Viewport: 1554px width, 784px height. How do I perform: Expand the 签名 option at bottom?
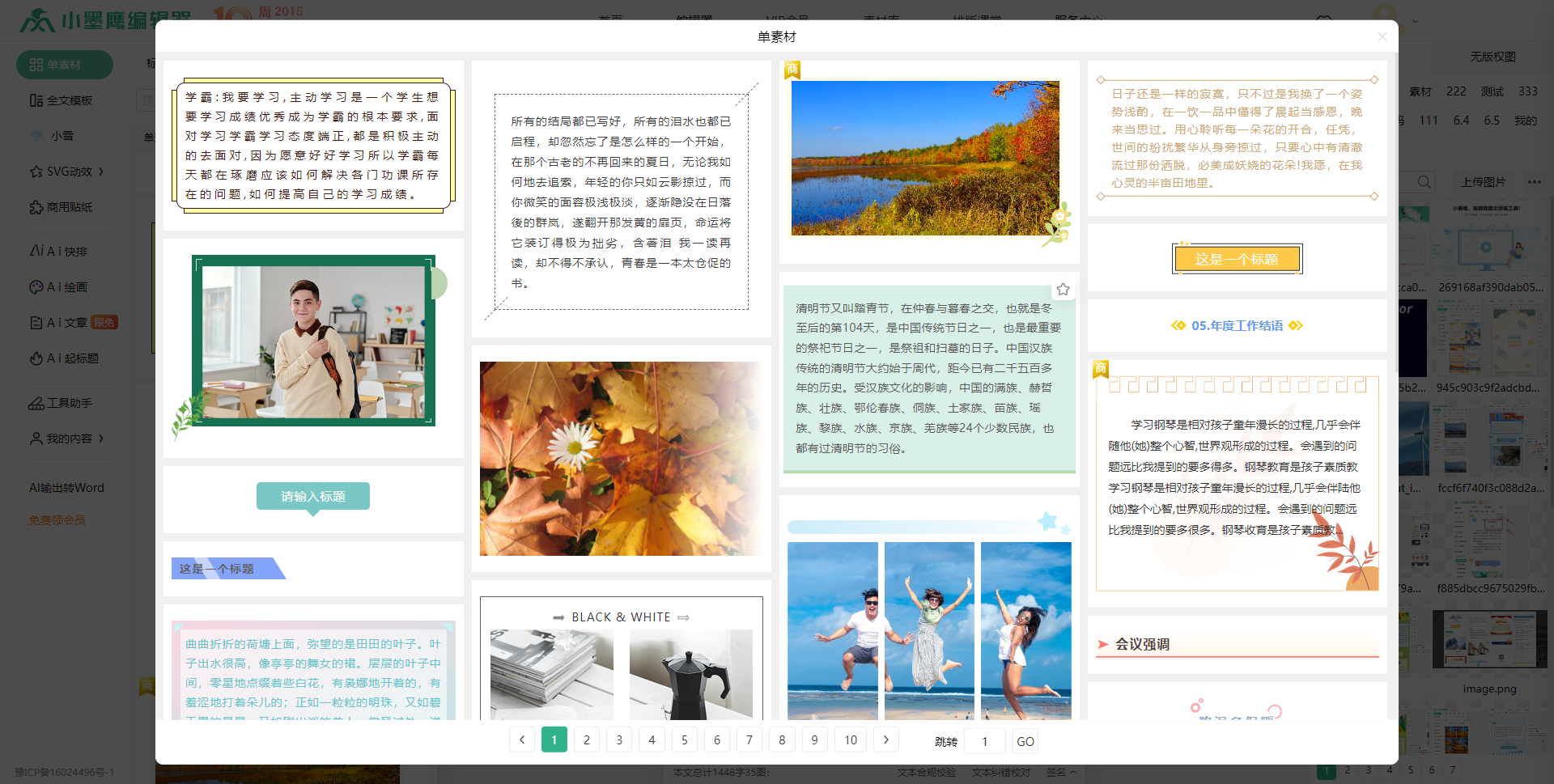[1061, 773]
